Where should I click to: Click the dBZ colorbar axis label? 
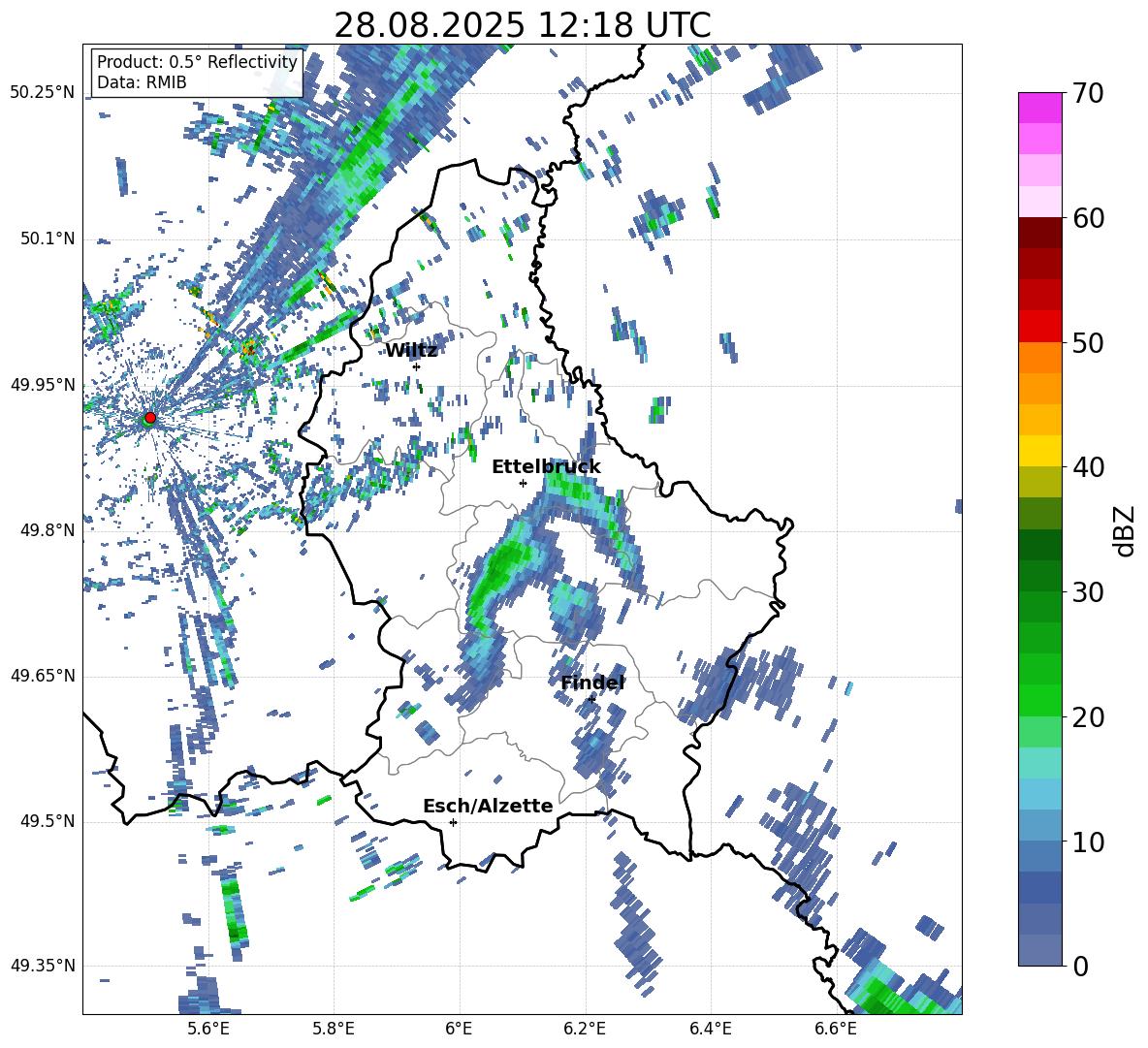[x=1126, y=530]
